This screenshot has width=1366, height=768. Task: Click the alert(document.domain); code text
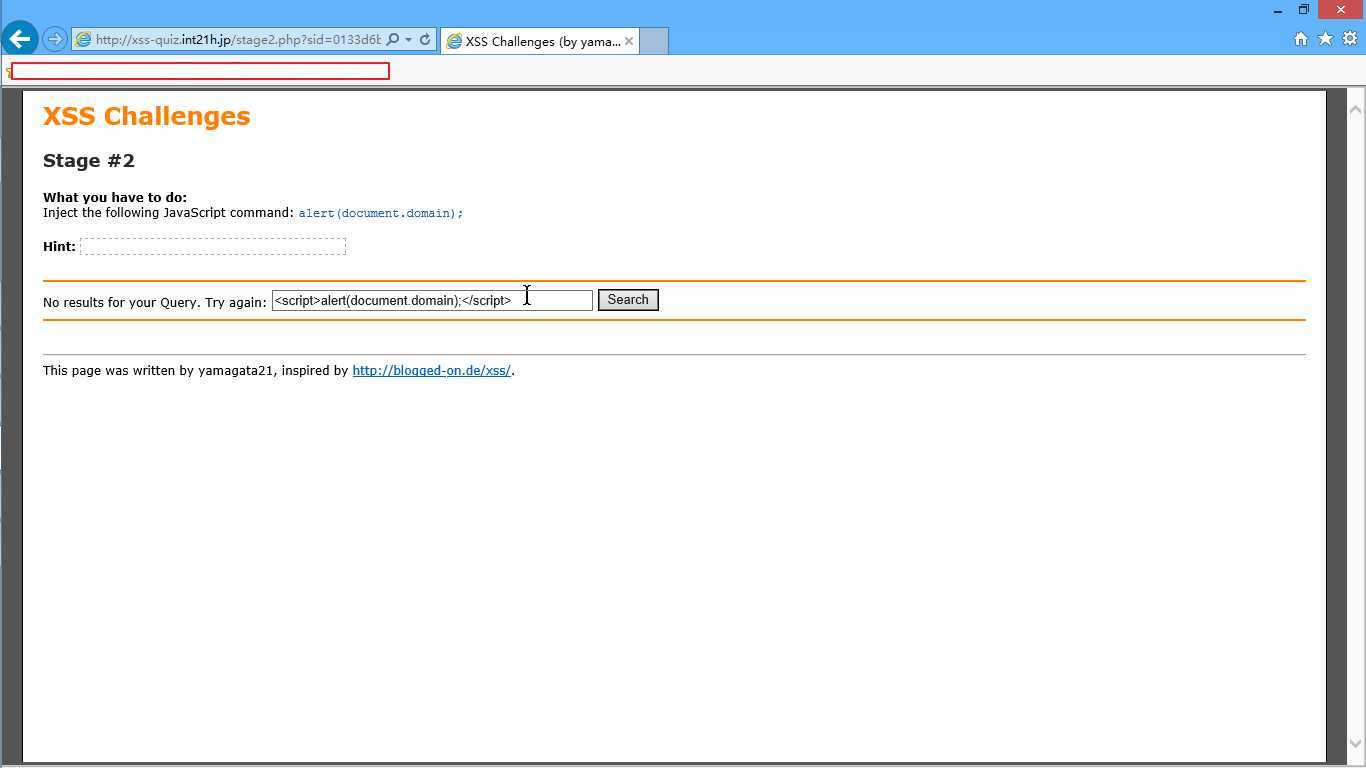pos(381,213)
